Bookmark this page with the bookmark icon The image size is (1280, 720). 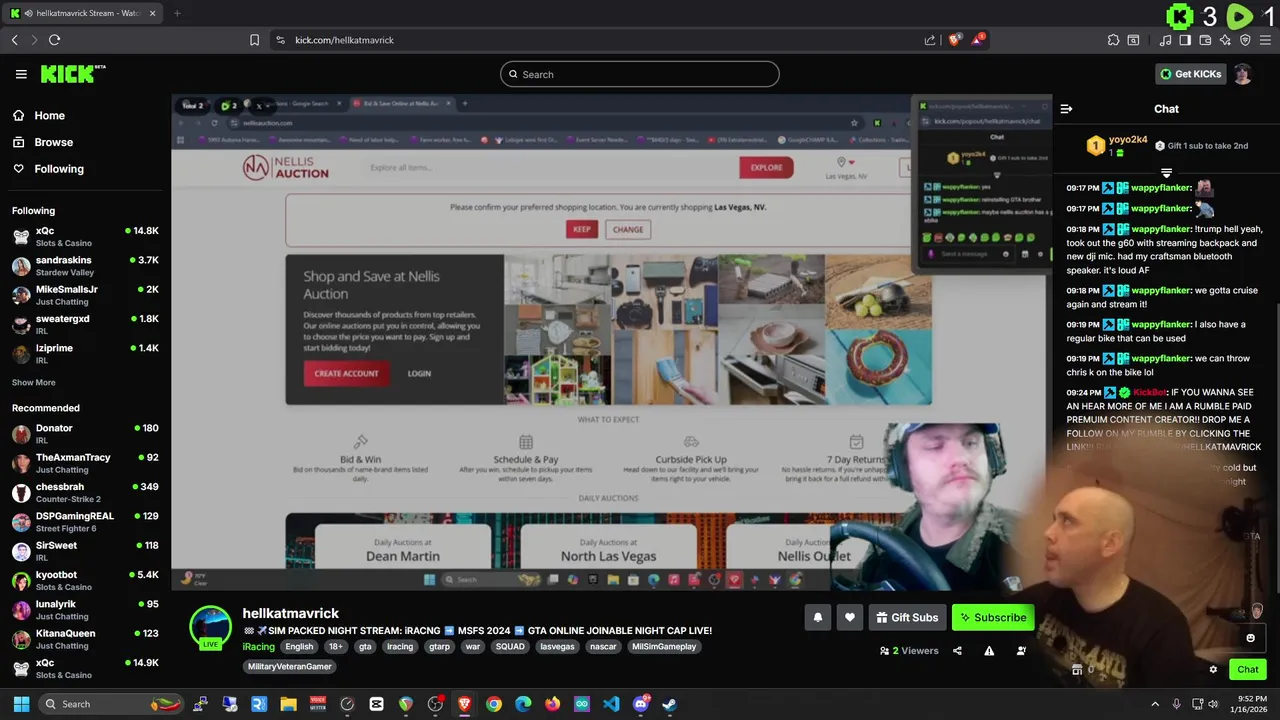(254, 40)
